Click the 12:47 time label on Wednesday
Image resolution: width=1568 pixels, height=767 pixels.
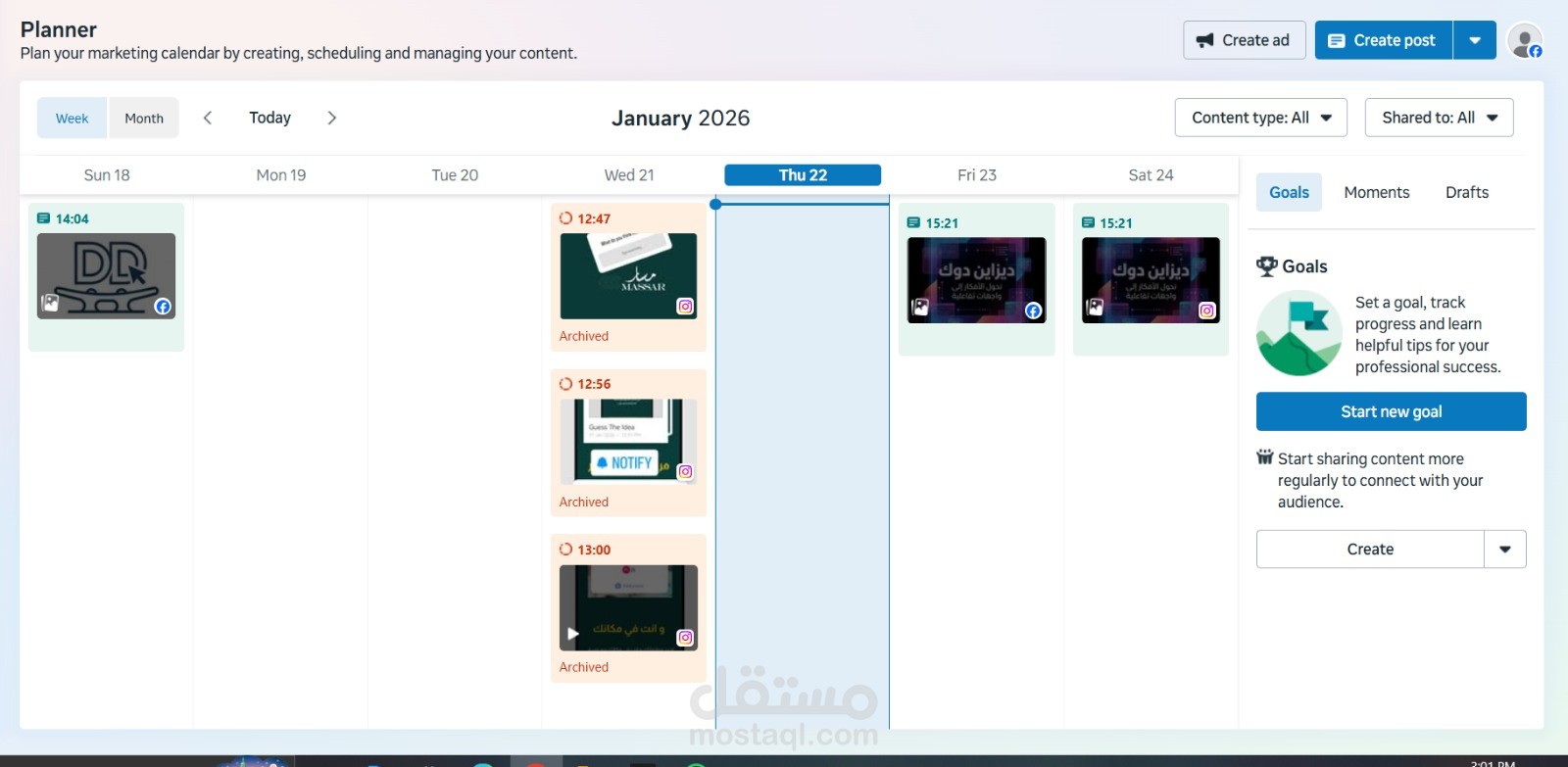594,218
